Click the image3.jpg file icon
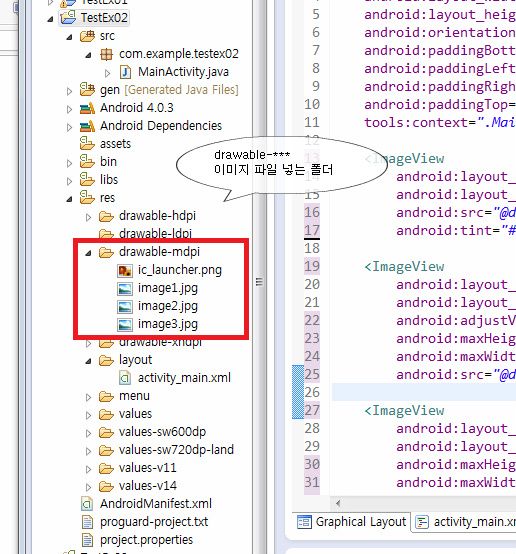The height and width of the screenshot is (554, 516). pyautogui.click(x=125, y=324)
